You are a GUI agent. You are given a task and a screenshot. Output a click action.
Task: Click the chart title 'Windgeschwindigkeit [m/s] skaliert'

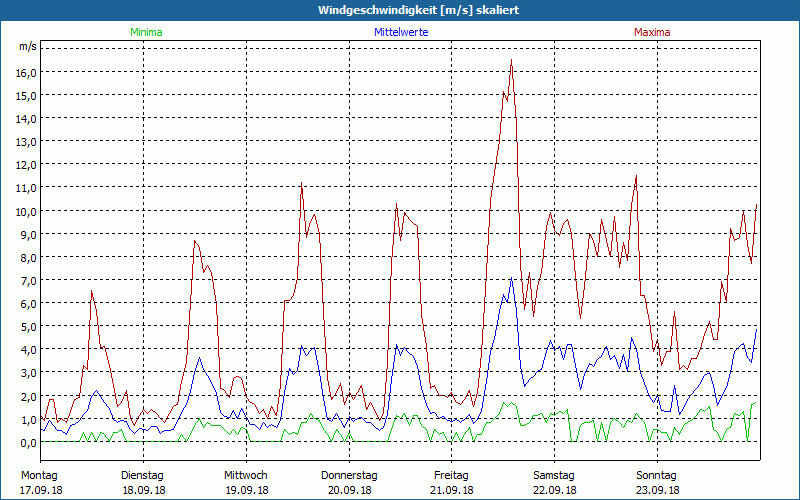pyautogui.click(x=418, y=10)
